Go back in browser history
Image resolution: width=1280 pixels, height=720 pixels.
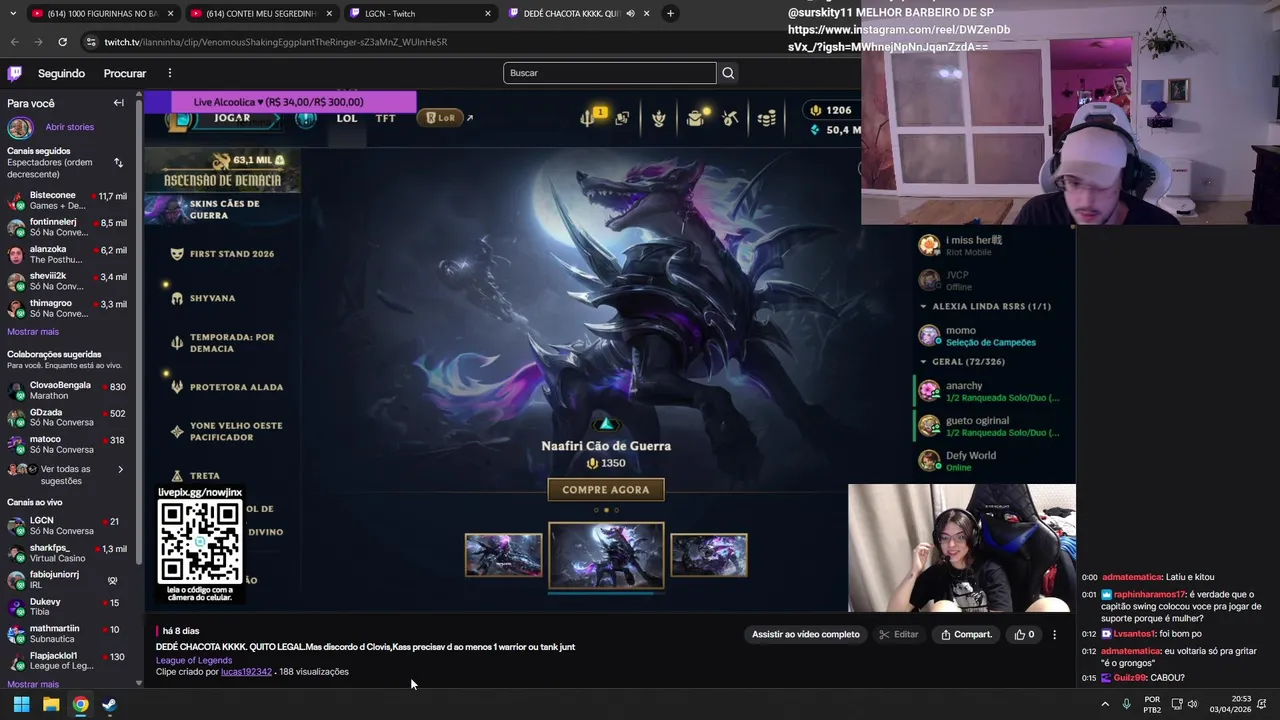pos(14,42)
